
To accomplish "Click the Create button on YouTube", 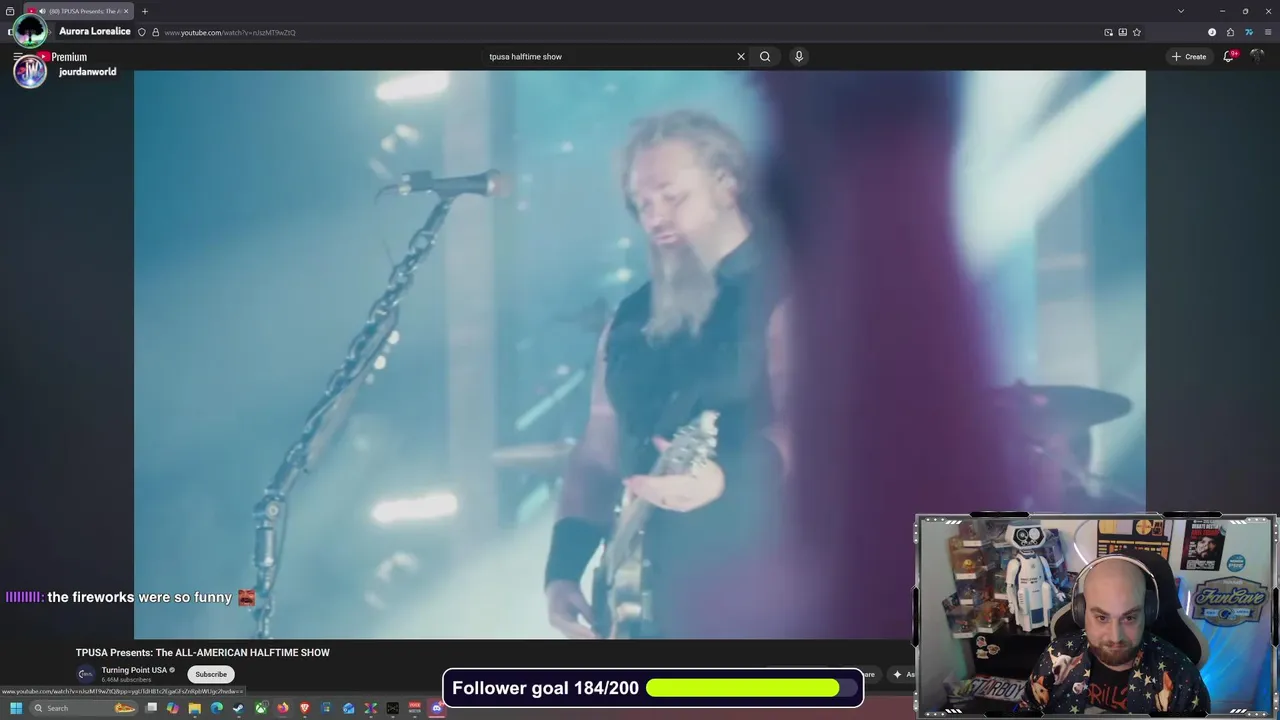I will pos(1189,56).
